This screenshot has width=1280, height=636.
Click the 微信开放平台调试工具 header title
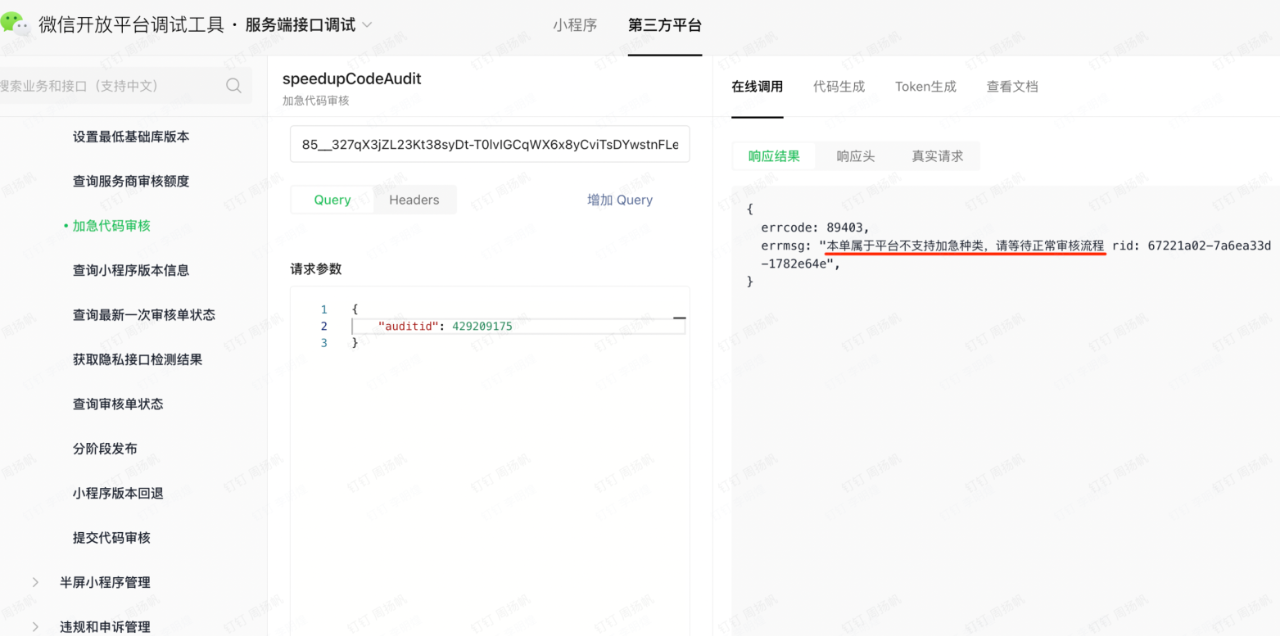pos(132,25)
